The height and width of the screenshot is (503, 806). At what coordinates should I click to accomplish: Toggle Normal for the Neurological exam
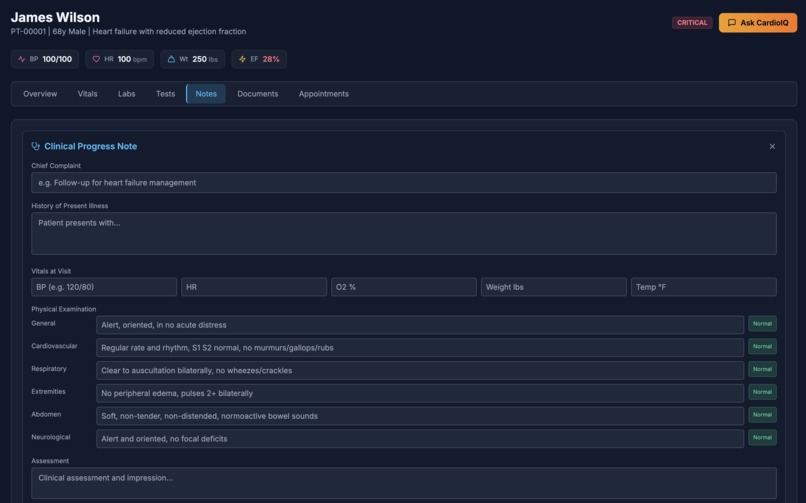[762, 437]
